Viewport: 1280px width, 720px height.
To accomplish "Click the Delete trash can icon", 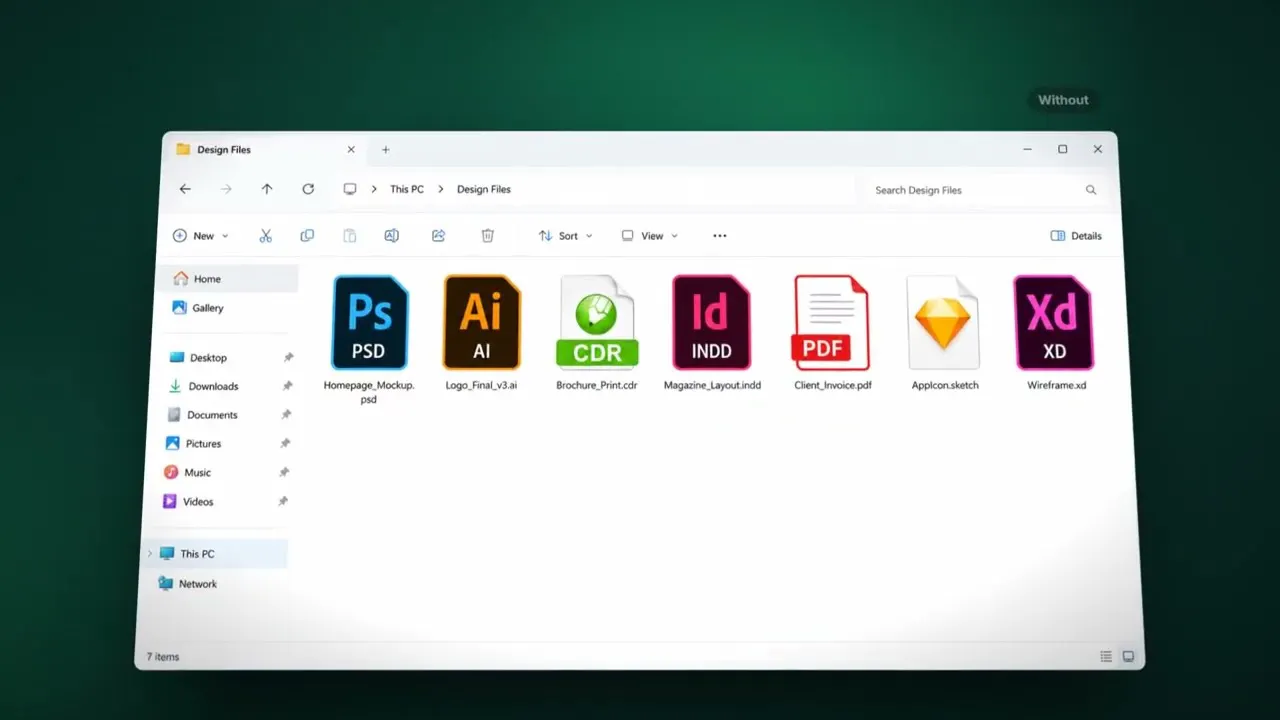I will [487, 236].
